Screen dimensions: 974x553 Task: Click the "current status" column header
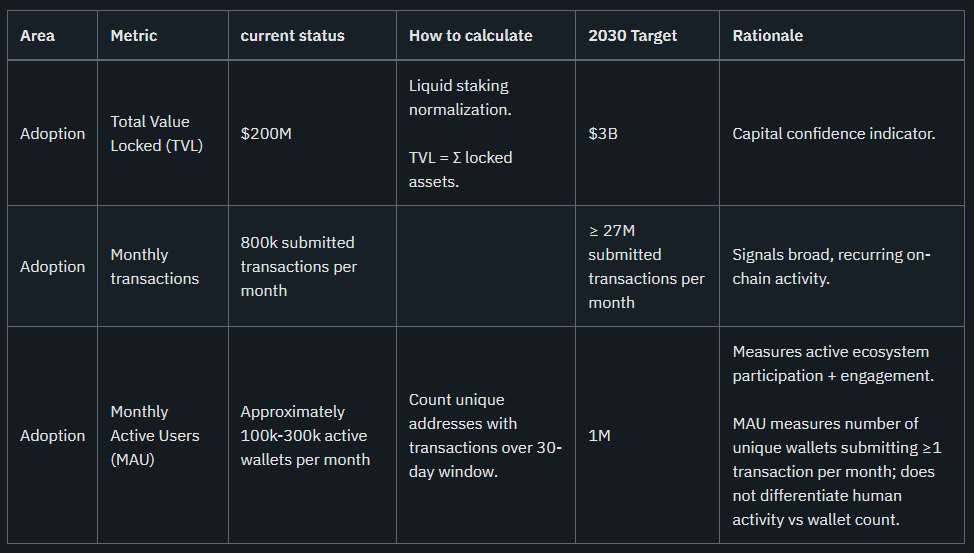point(292,35)
